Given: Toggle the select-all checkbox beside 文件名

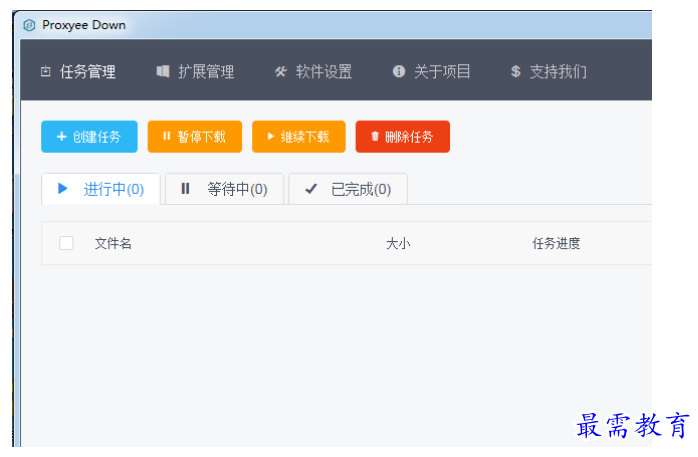Looking at the screenshot, I should (x=66, y=243).
